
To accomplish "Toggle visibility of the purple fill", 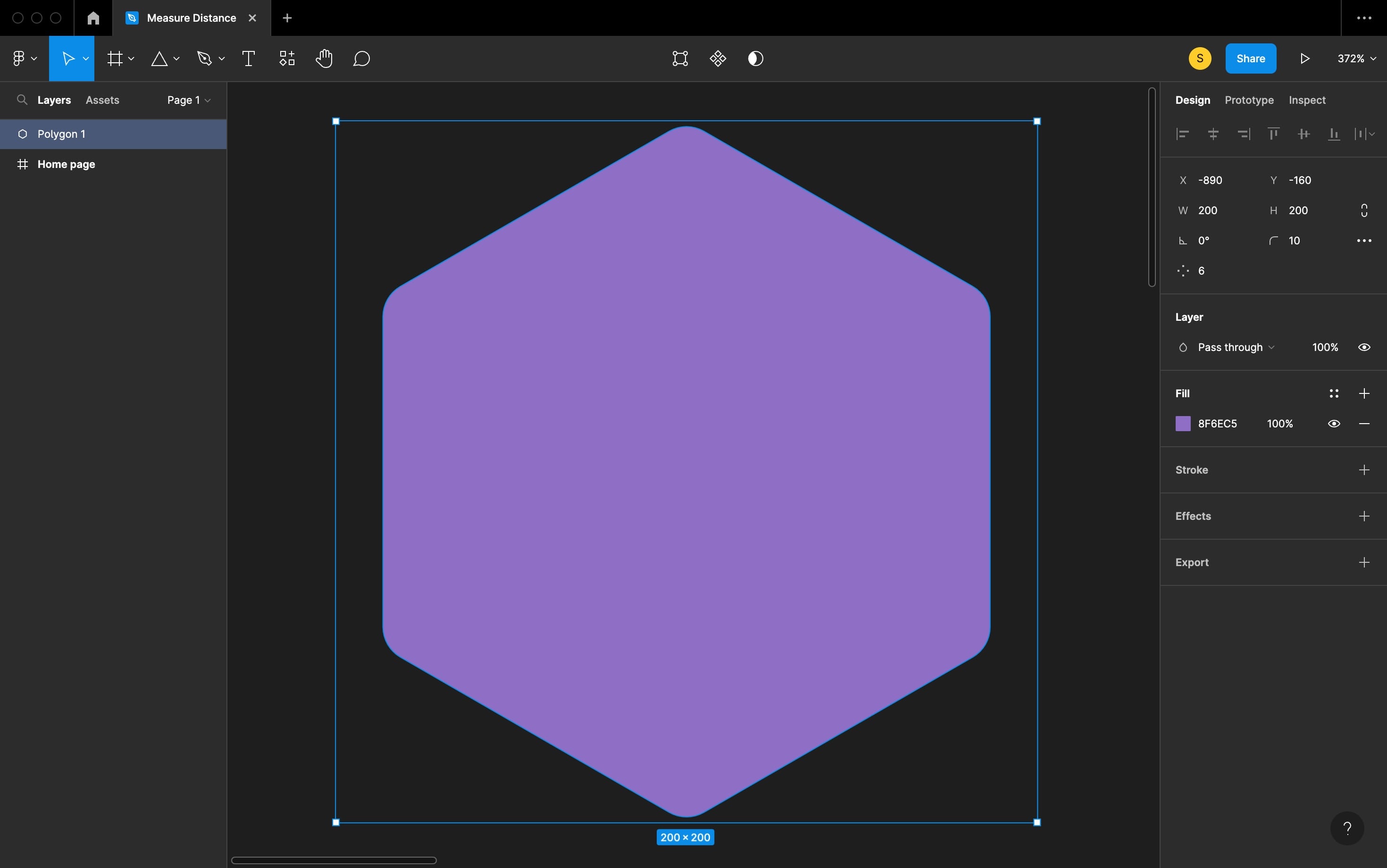I will [x=1334, y=424].
